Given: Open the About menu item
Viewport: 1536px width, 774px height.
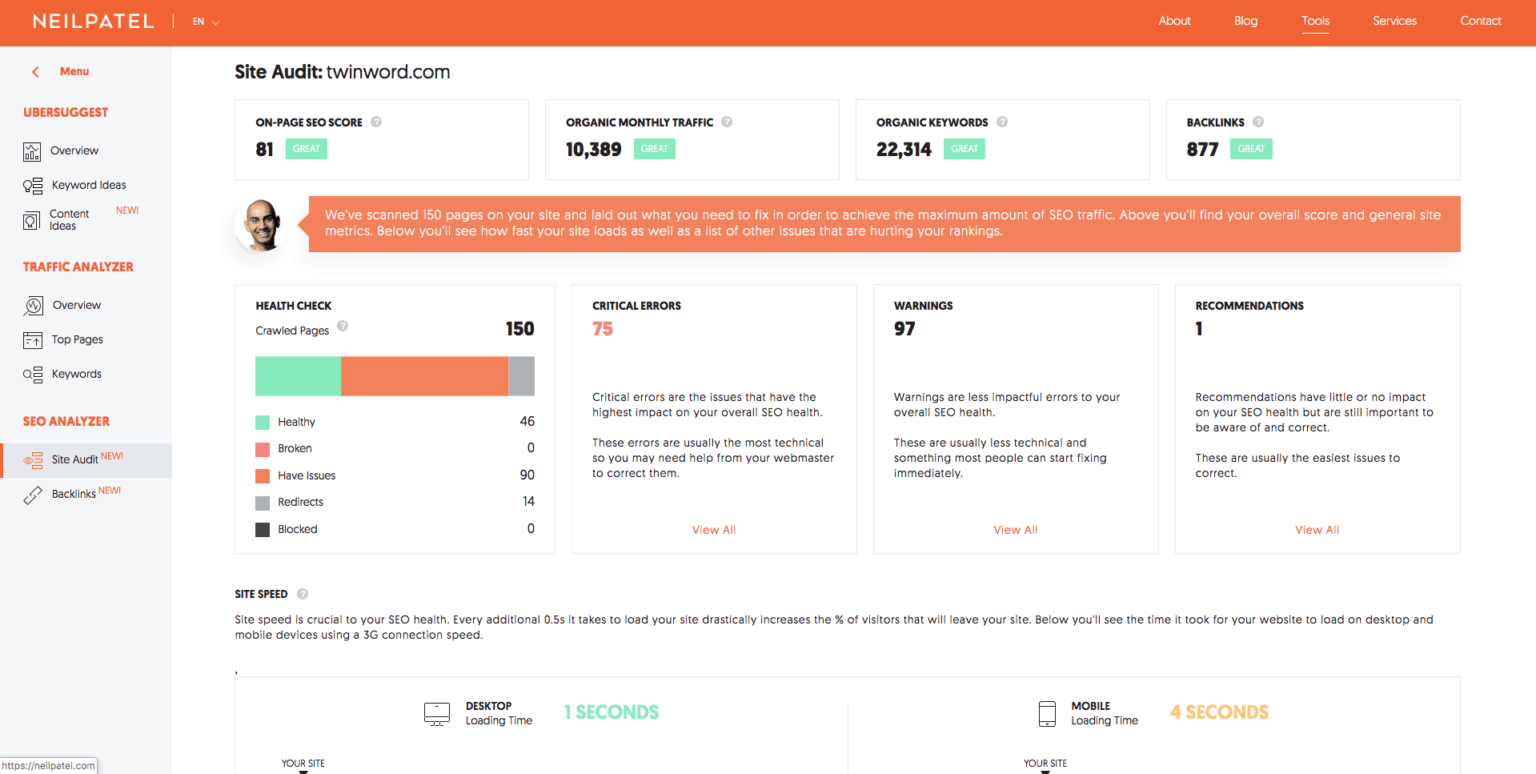Looking at the screenshot, I should (1175, 21).
